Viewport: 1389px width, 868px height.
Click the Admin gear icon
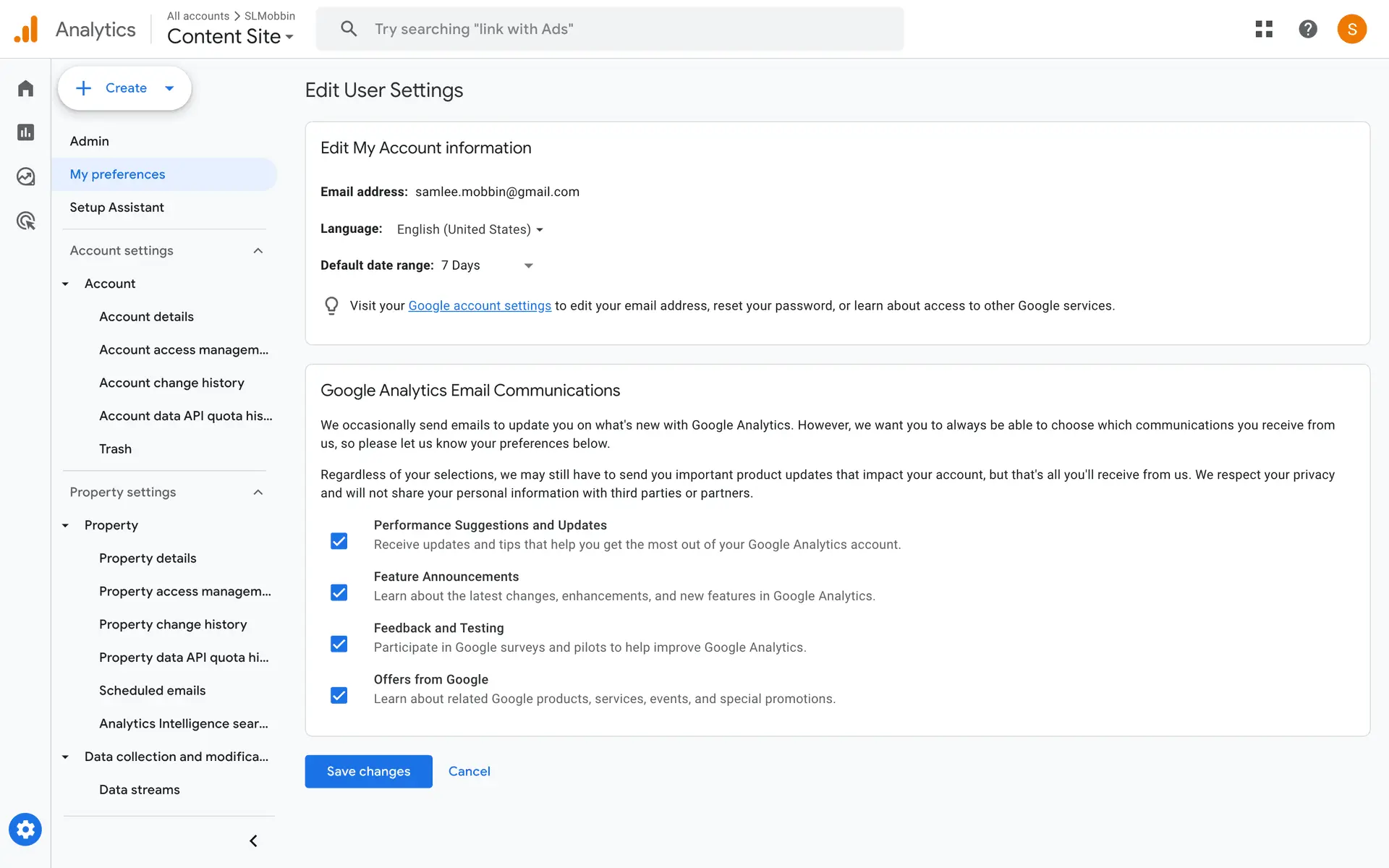coord(25,830)
